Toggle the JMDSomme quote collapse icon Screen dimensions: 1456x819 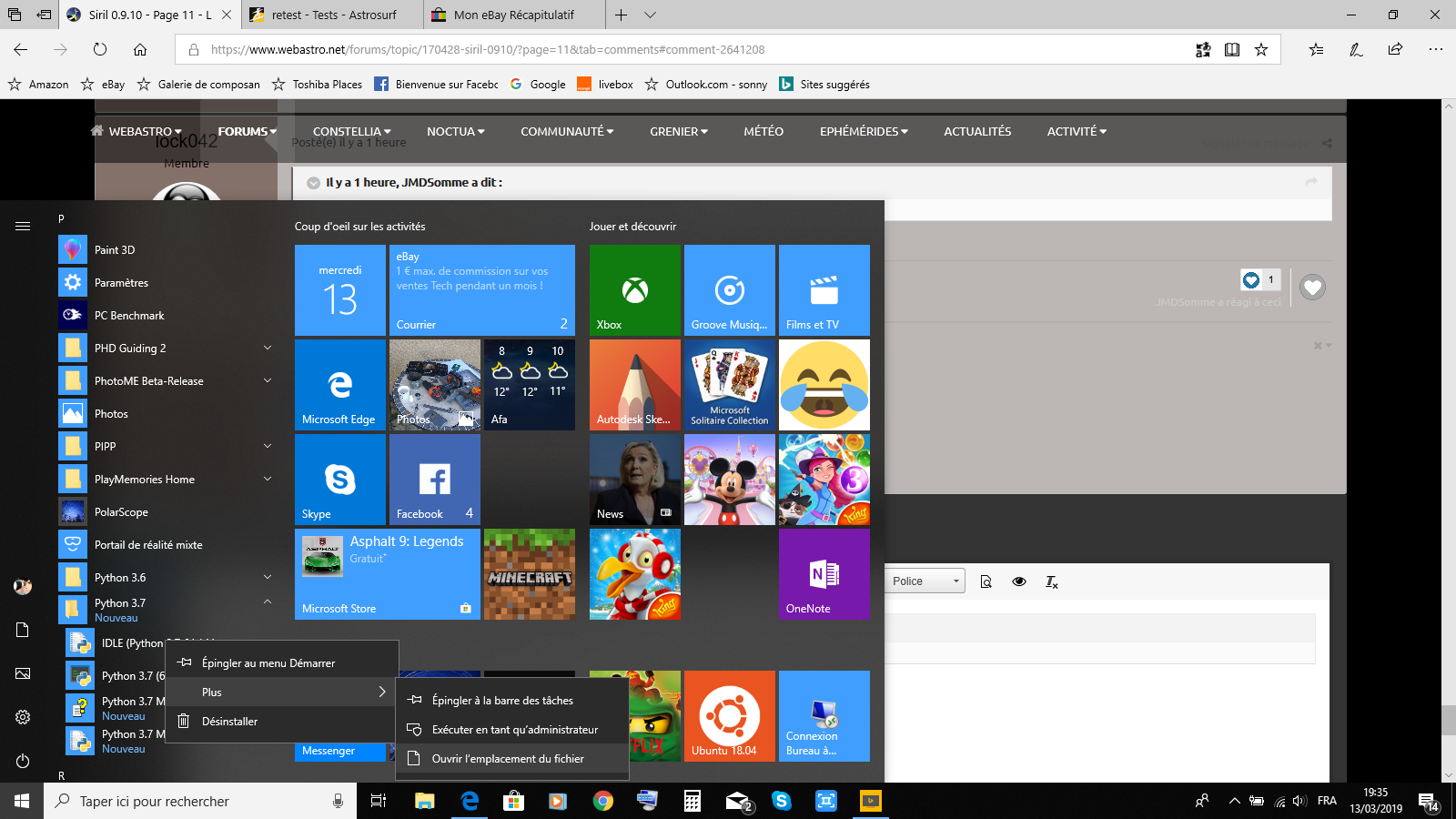click(313, 183)
